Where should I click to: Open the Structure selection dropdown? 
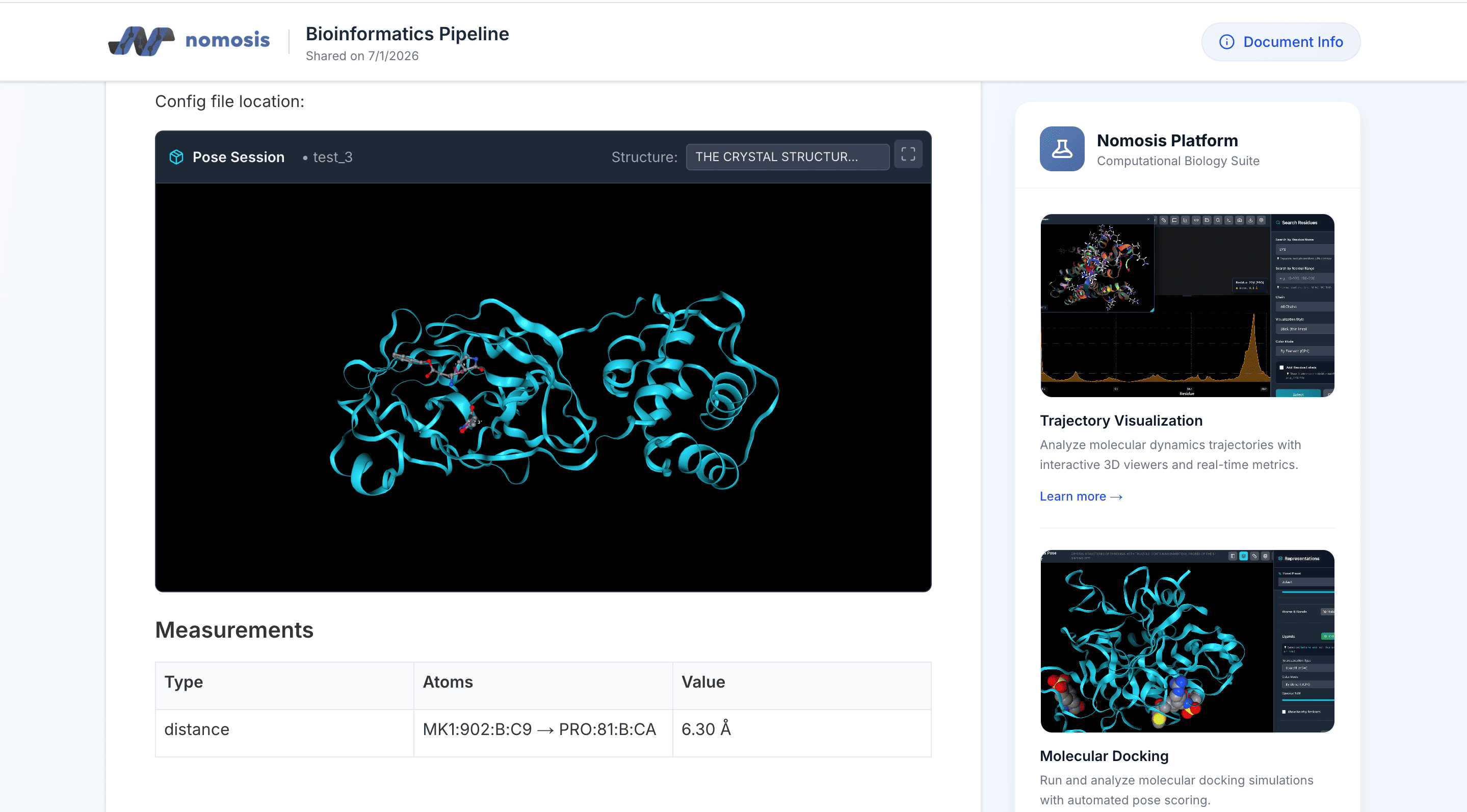[787, 157]
